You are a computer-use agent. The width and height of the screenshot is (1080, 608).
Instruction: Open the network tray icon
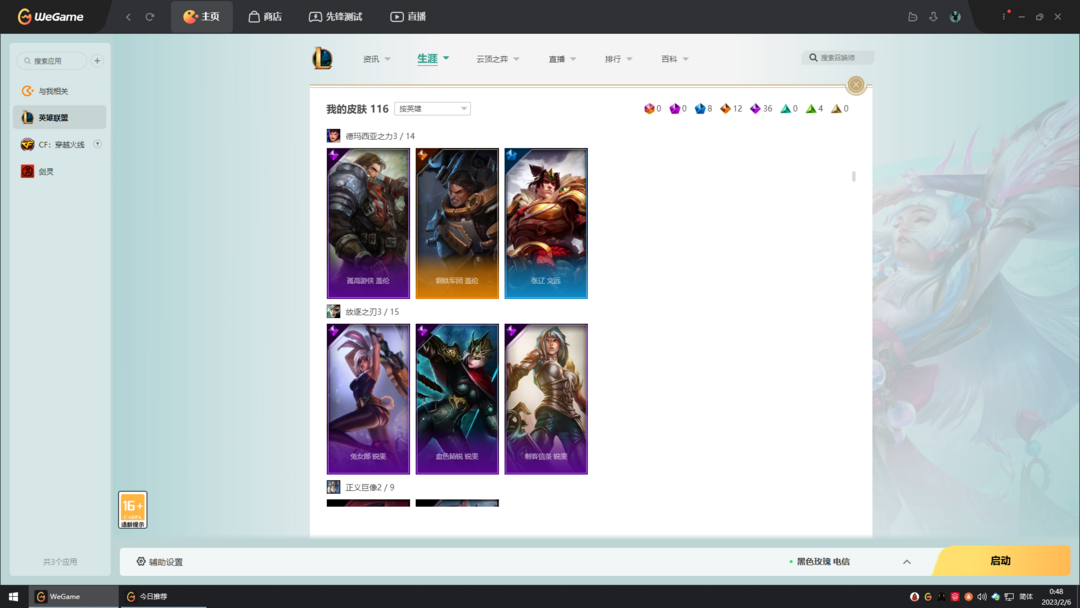coord(1009,597)
